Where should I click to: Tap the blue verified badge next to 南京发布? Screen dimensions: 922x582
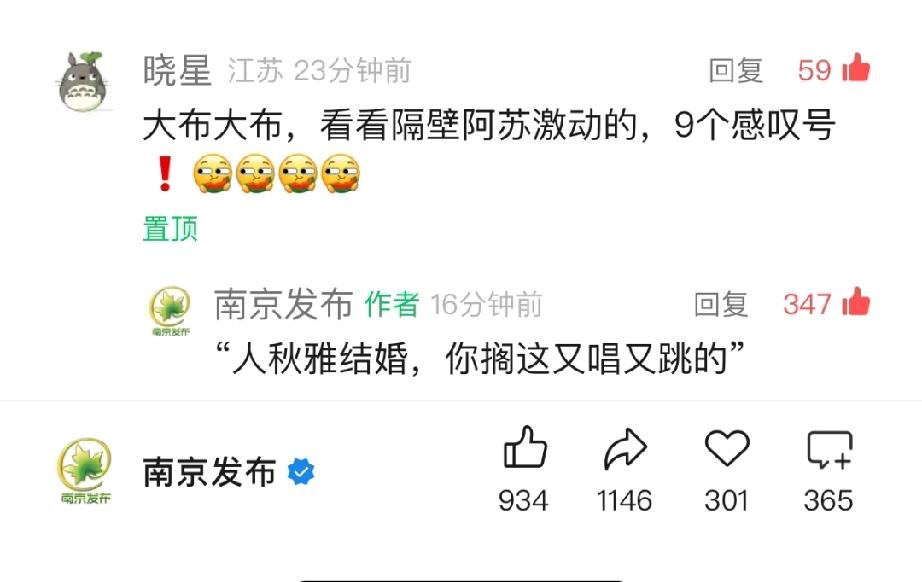(x=301, y=471)
